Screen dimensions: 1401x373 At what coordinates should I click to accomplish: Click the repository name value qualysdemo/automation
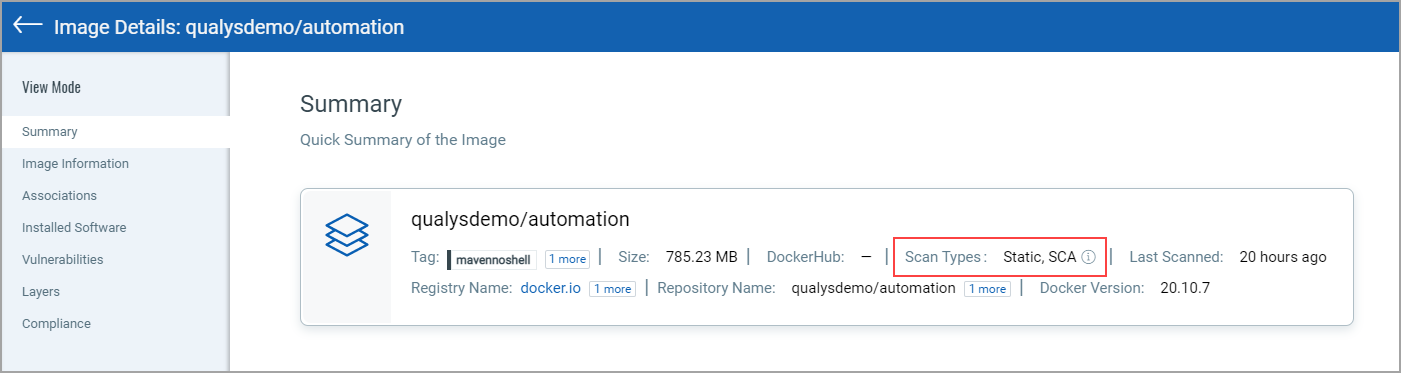tap(873, 288)
